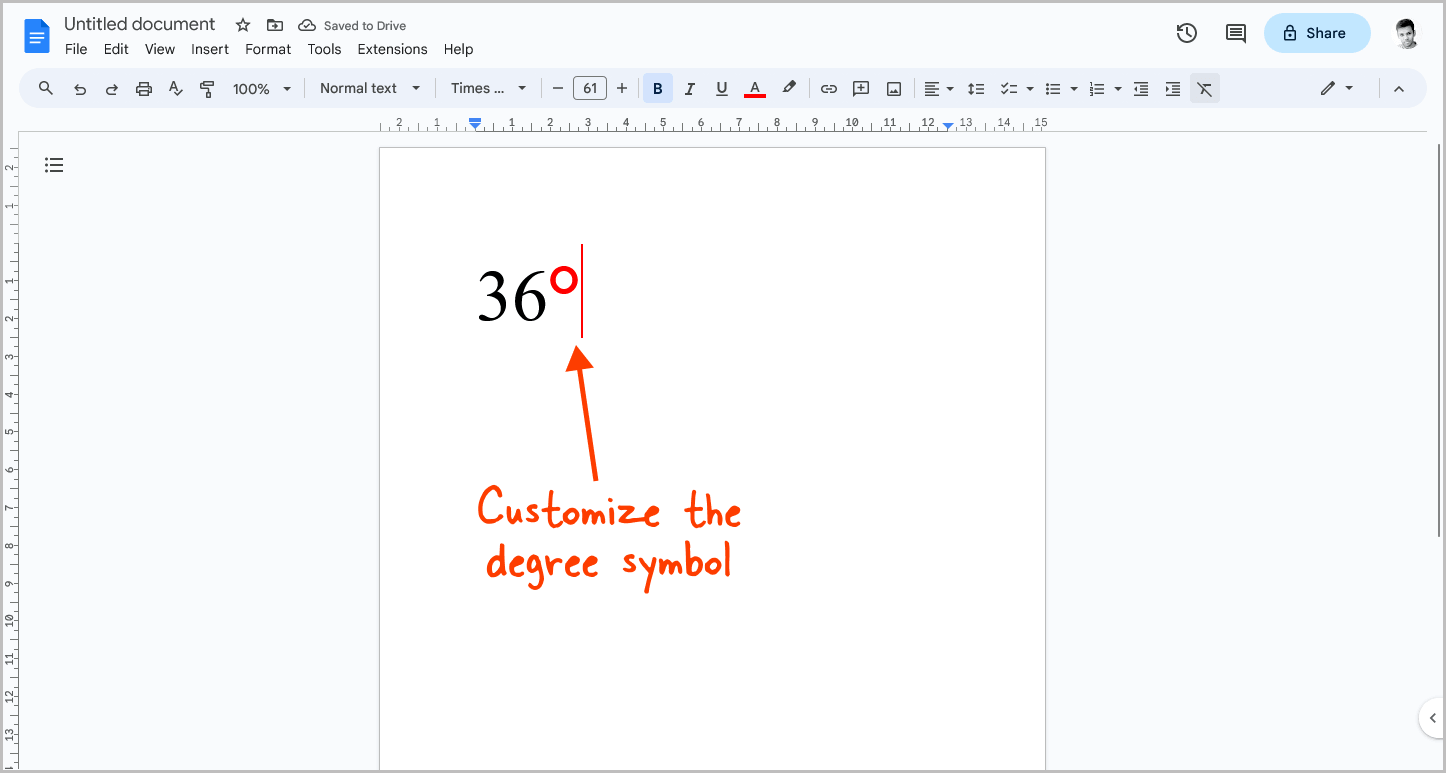
Task: Run spelling and grammar check
Action: click(x=175, y=88)
